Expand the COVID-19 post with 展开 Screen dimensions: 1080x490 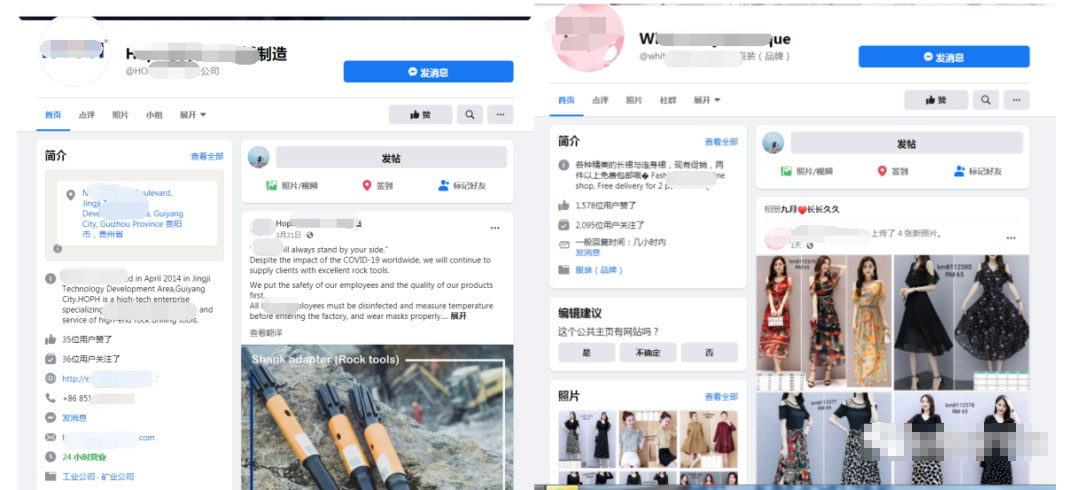(x=459, y=316)
